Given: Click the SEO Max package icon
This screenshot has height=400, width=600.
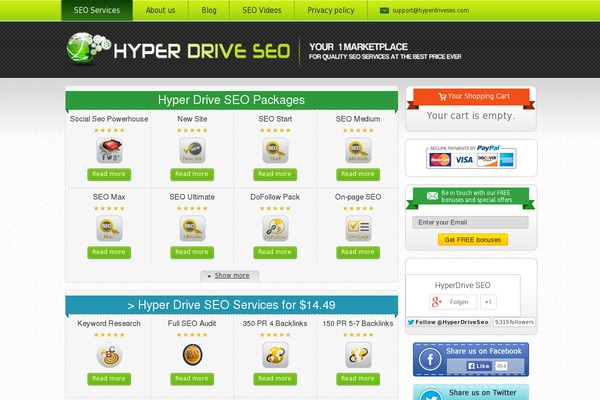Looking at the screenshot, I should click(109, 228).
